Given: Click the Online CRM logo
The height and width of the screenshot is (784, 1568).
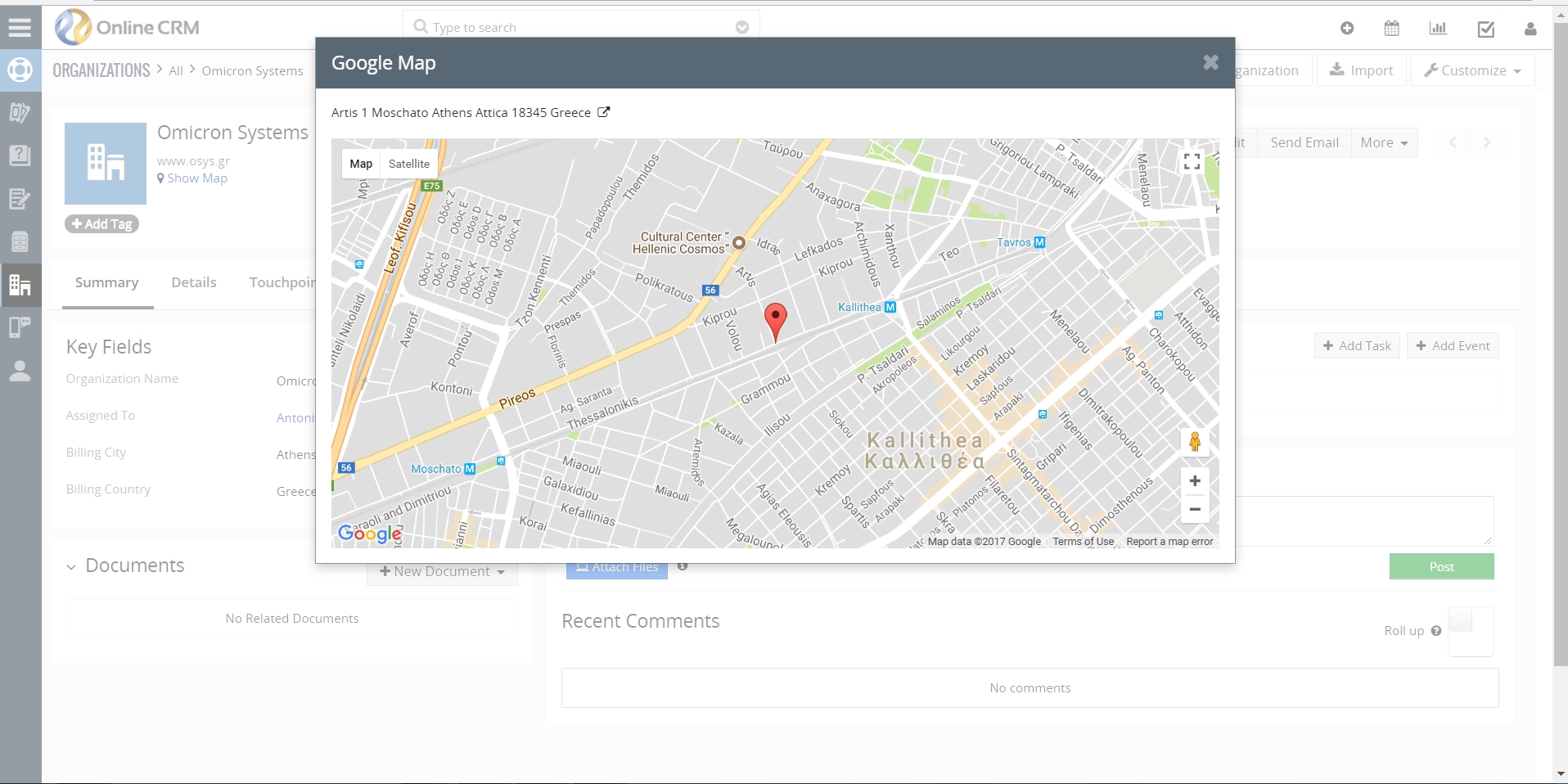Looking at the screenshot, I should tap(128, 27).
